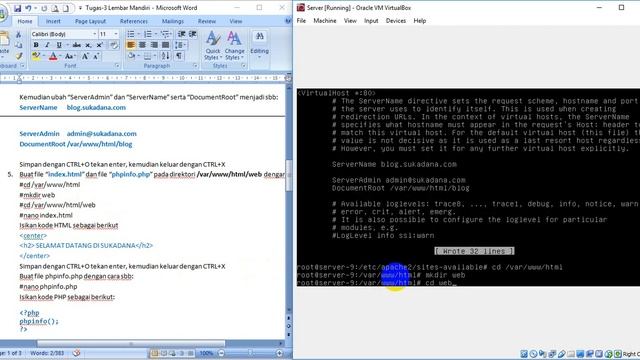The height and width of the screenshot is (360, 640).
Task: Open the Calibri (Body) font name dropdown
Action: pyautogui.click(x=95, y=34)
